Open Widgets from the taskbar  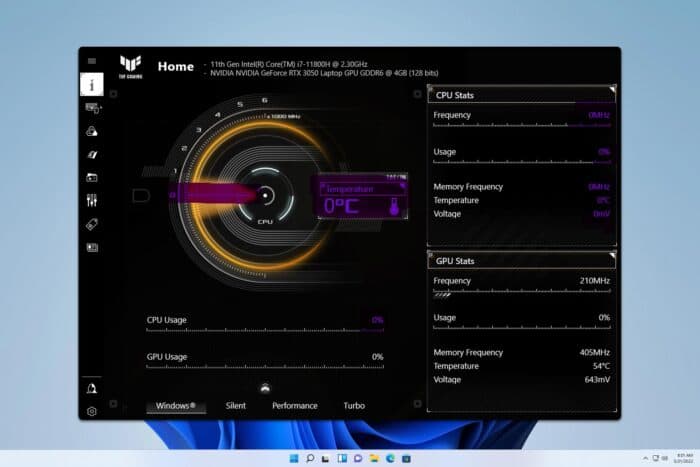342,459
